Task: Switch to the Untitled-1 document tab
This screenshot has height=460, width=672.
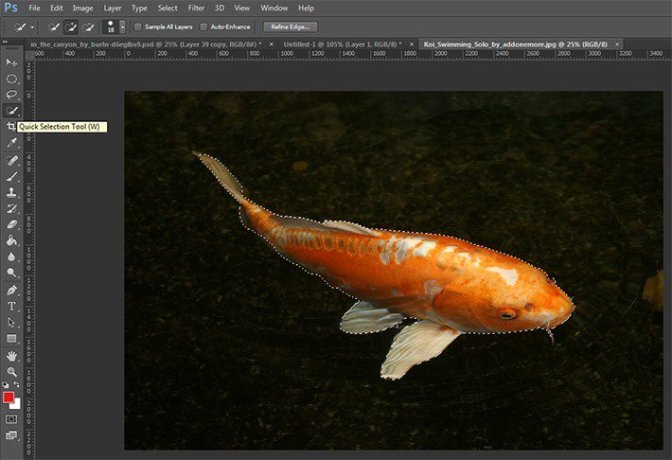Action: [x=342, y=44]
